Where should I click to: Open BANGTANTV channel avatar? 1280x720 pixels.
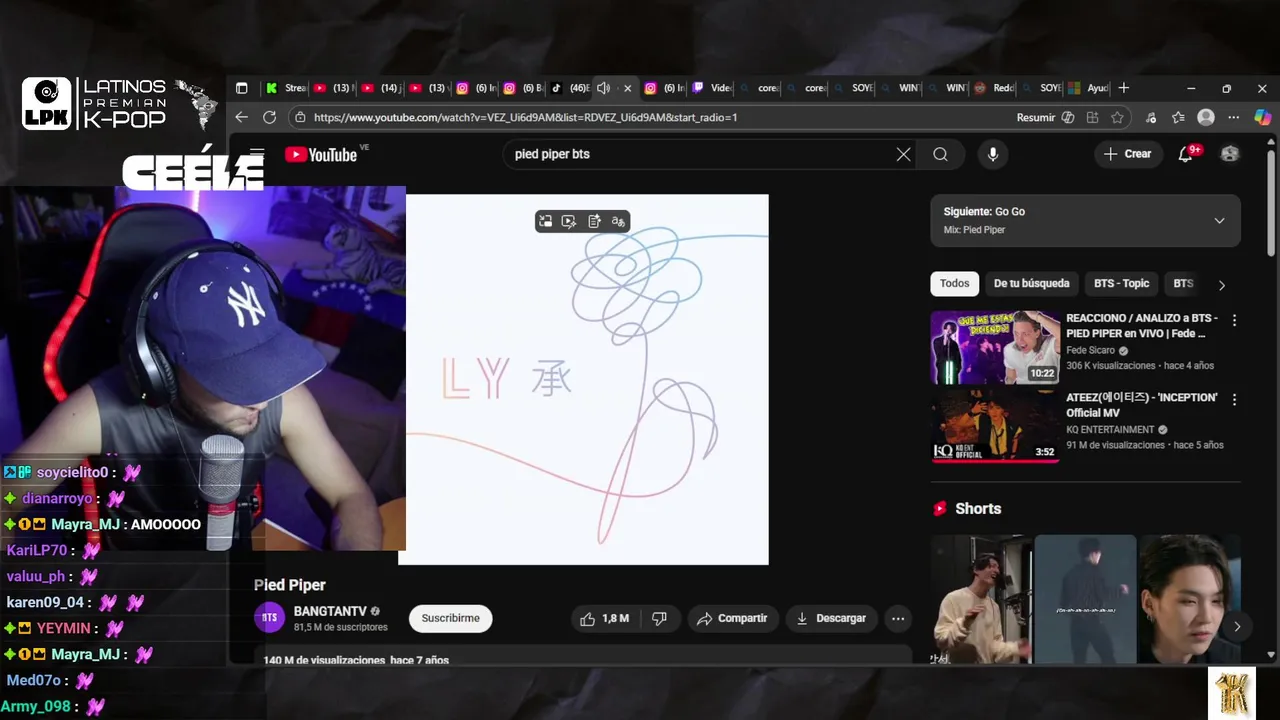270,618
